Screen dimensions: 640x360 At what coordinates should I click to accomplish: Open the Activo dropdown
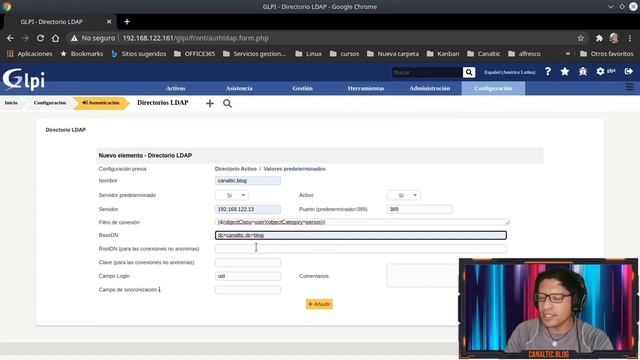point(404,195)
